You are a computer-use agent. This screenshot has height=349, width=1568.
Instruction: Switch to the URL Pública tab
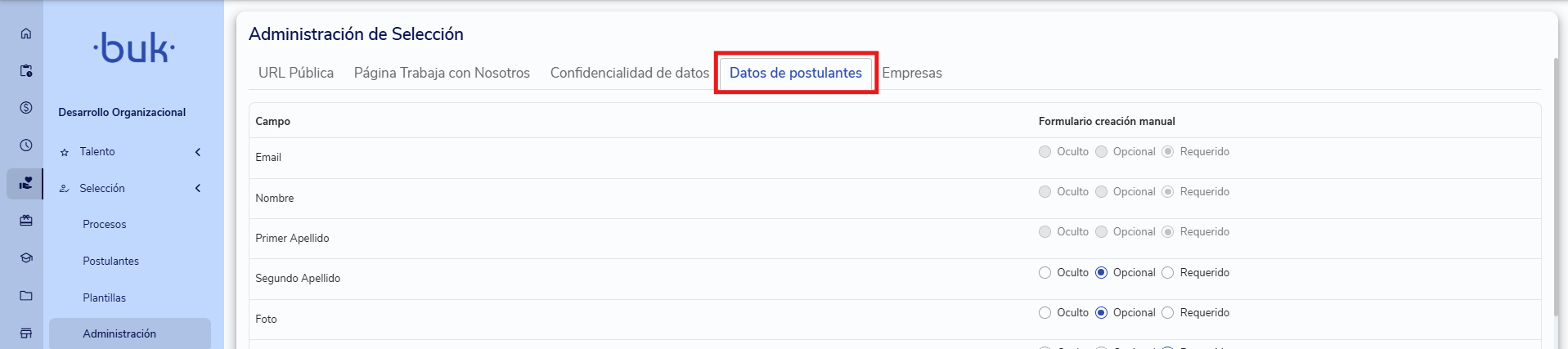coord(296,73)
